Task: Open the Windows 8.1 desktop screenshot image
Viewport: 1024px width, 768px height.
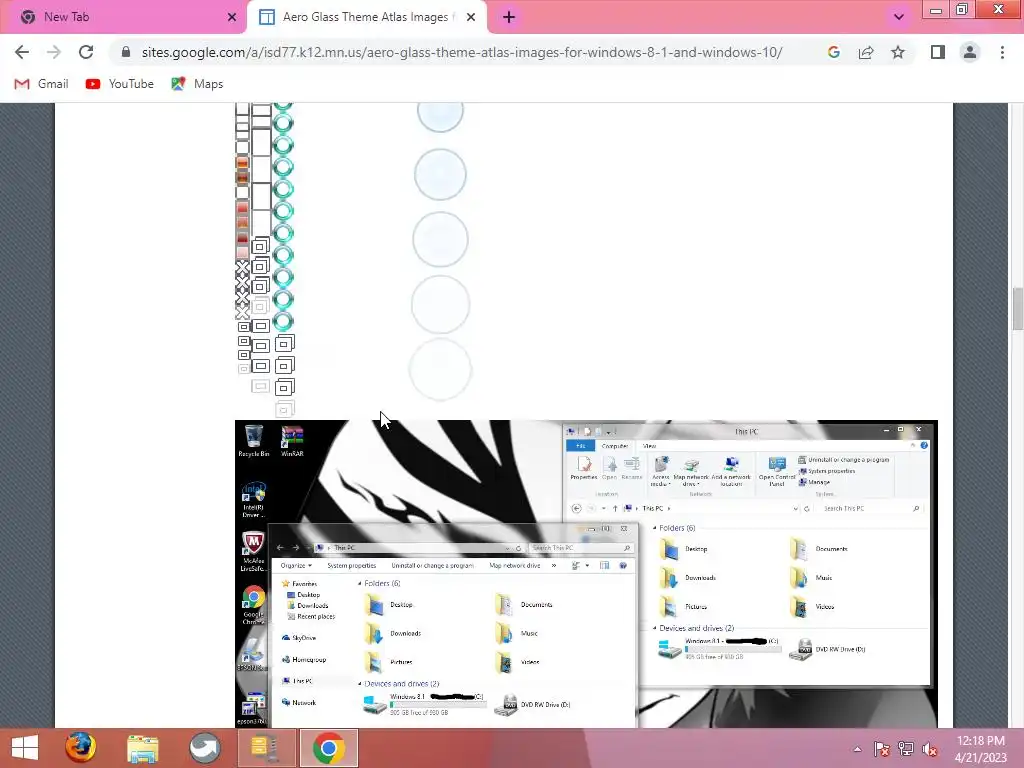Action: pyautogui.click(x=586, y=573)
